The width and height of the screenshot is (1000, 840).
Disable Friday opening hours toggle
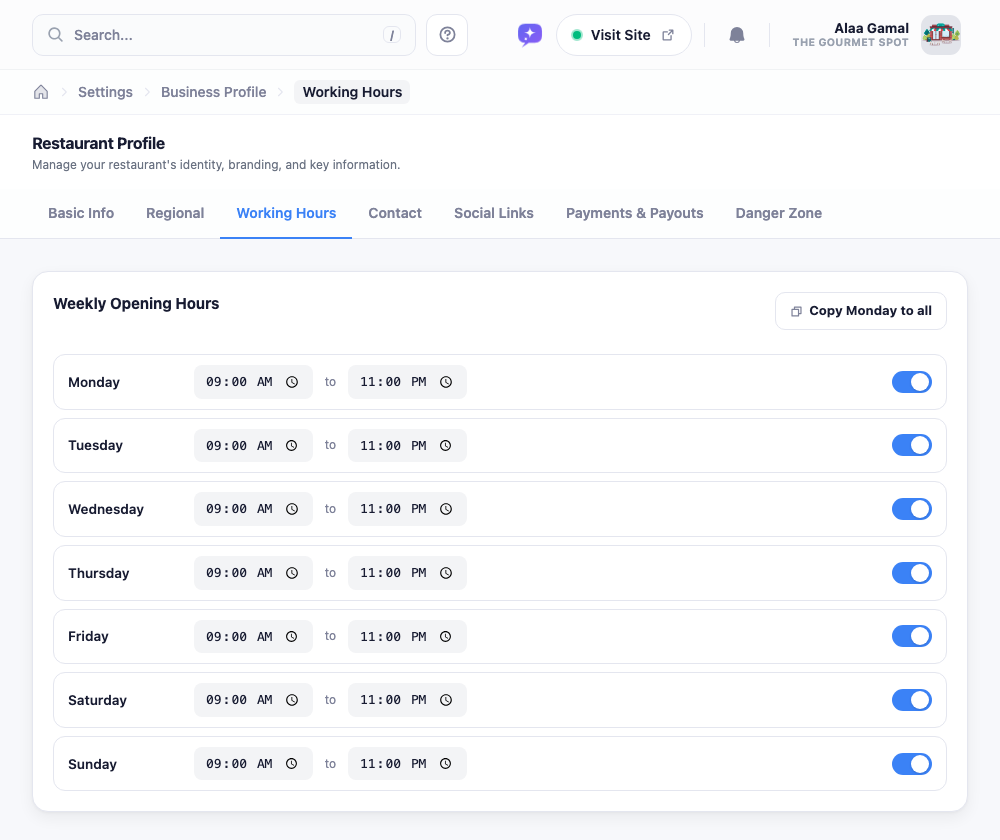click(x=911, y=636)
